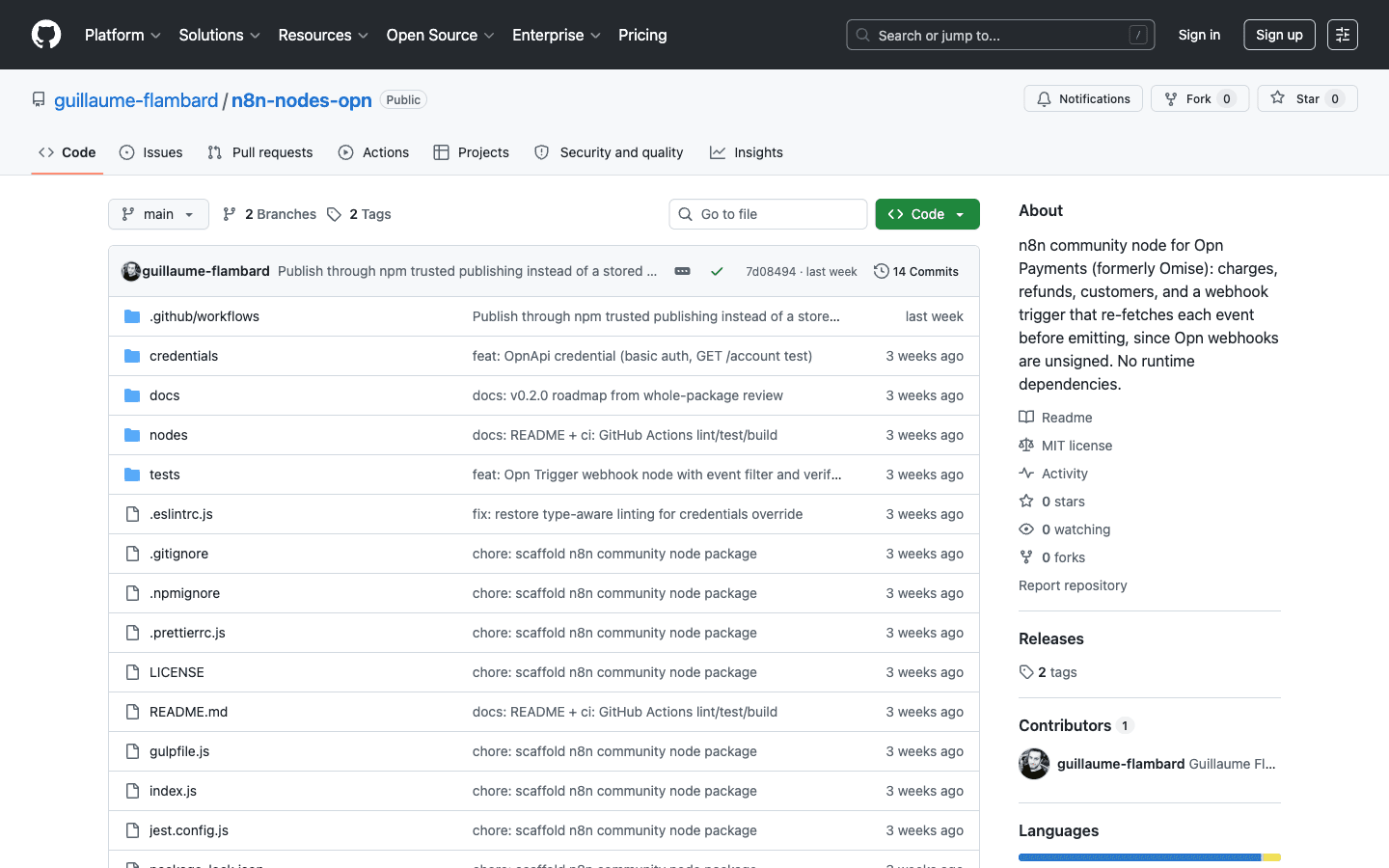Open index.js file
Screen dimensions: 1389x868
pyautogui.click(x=173, y=791)
